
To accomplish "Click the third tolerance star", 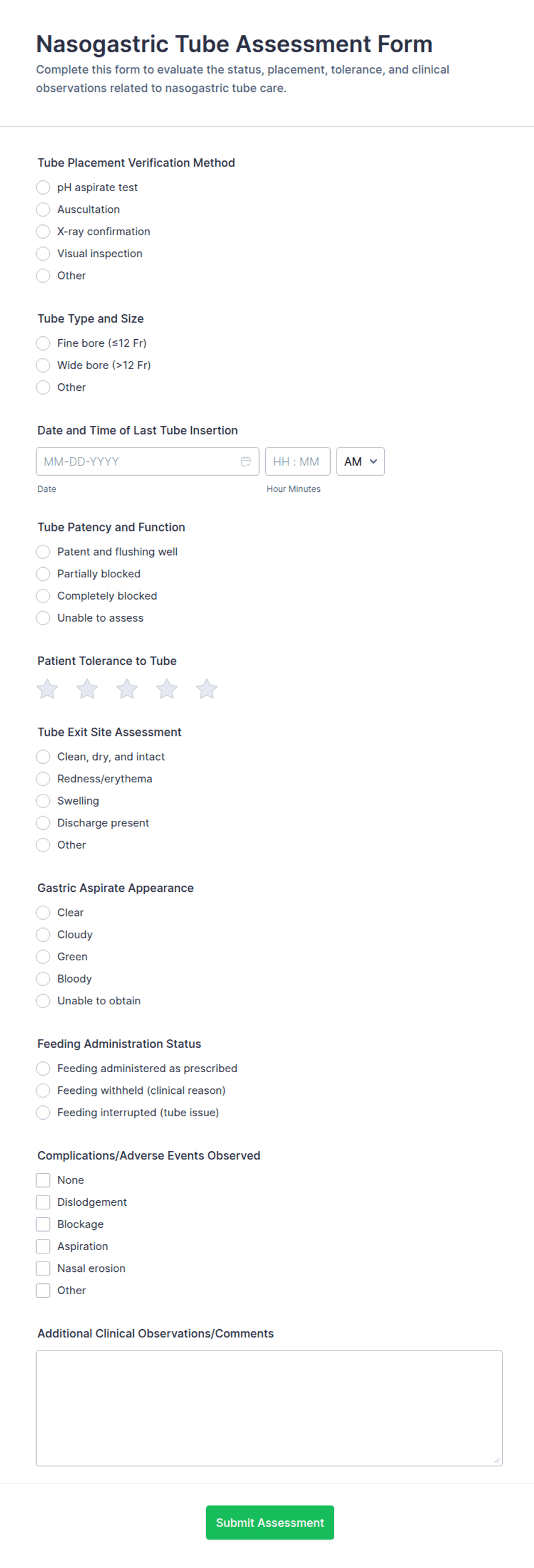I will tap(127, 688).
